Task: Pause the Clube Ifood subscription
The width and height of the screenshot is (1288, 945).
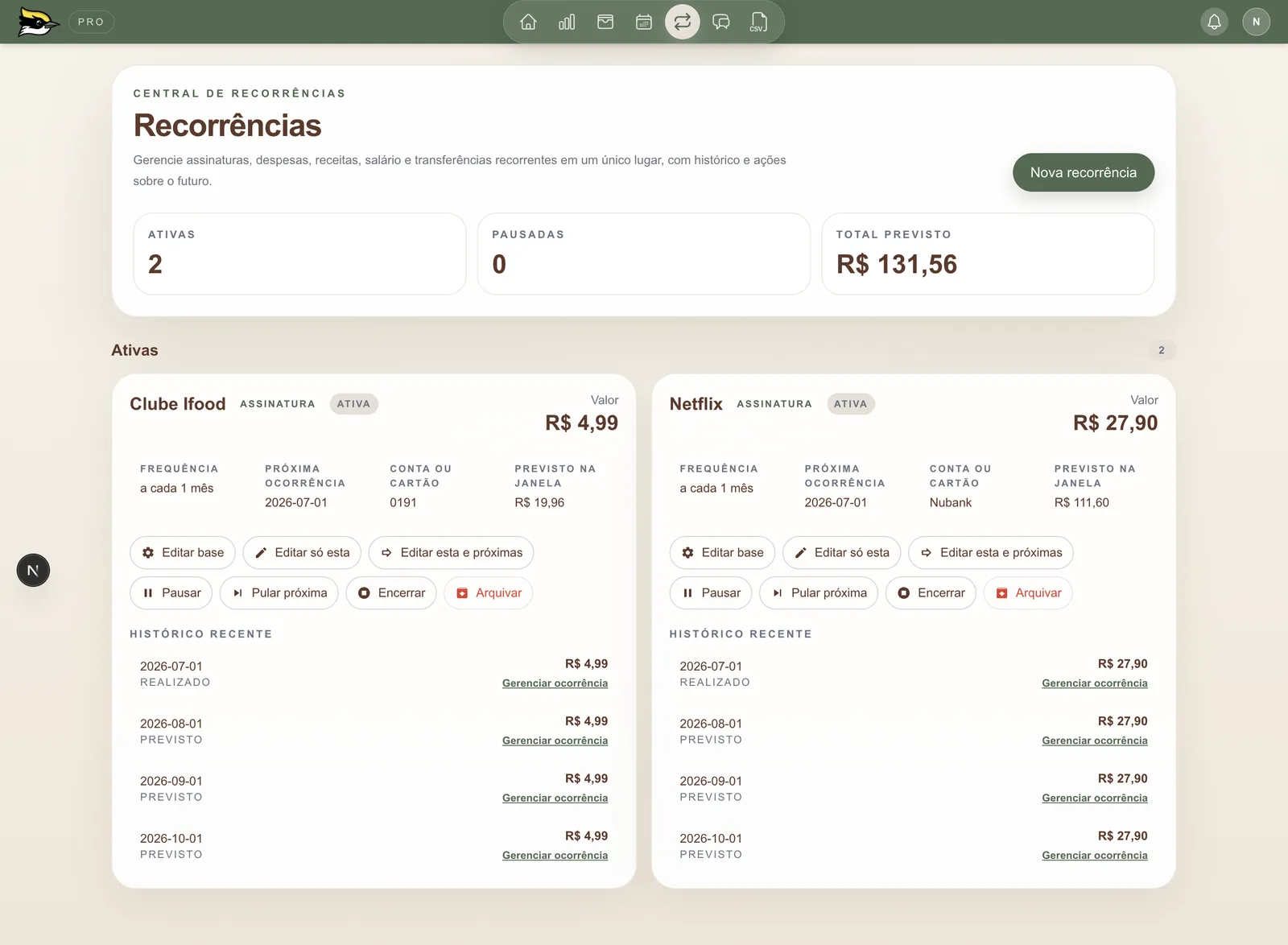Action: (x=171, y=593)
